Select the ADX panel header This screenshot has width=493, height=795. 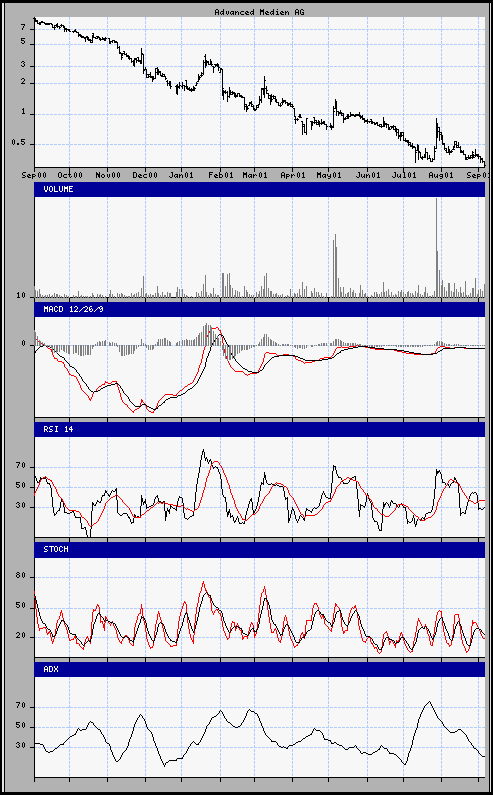260,669
